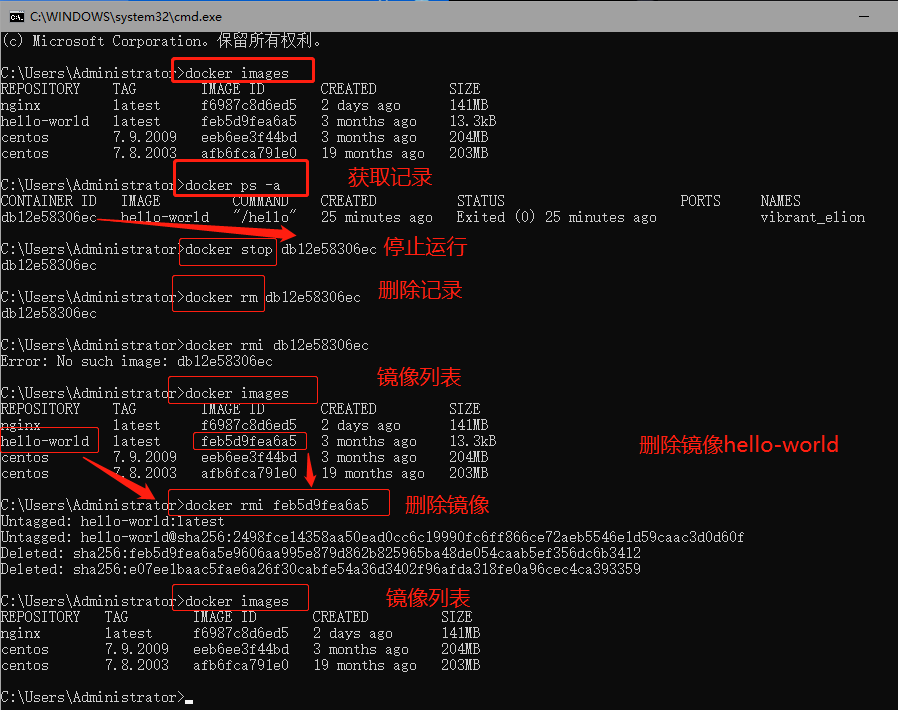The width and height of the screenshot is (898, 710).
Task: Click image ID feb5d9fea6a5 in second listing
Action: (249, 441)
